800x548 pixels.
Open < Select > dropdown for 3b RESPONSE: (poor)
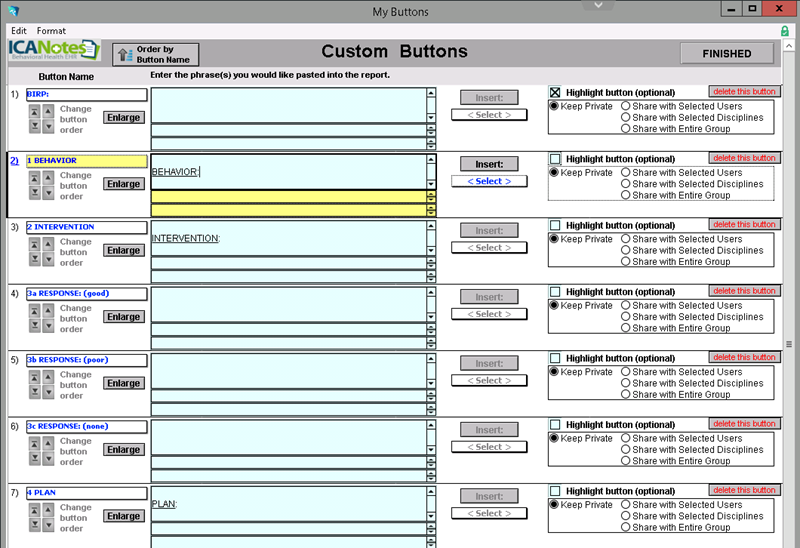tap(489, 380)
